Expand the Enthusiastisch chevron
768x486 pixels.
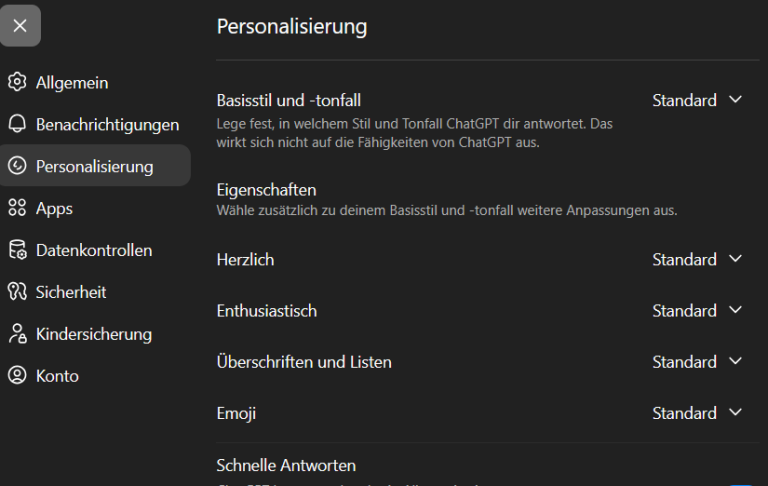[735, 310]
